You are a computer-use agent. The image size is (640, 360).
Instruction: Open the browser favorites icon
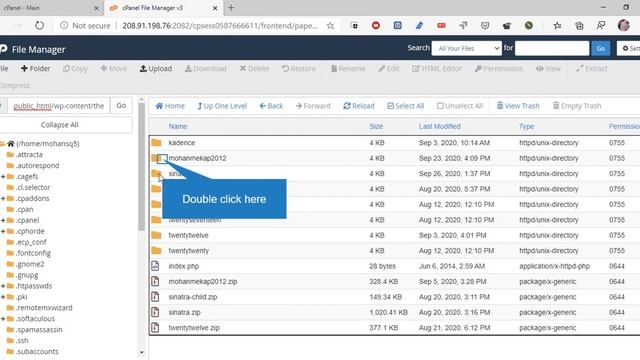[x=557, y=25]
